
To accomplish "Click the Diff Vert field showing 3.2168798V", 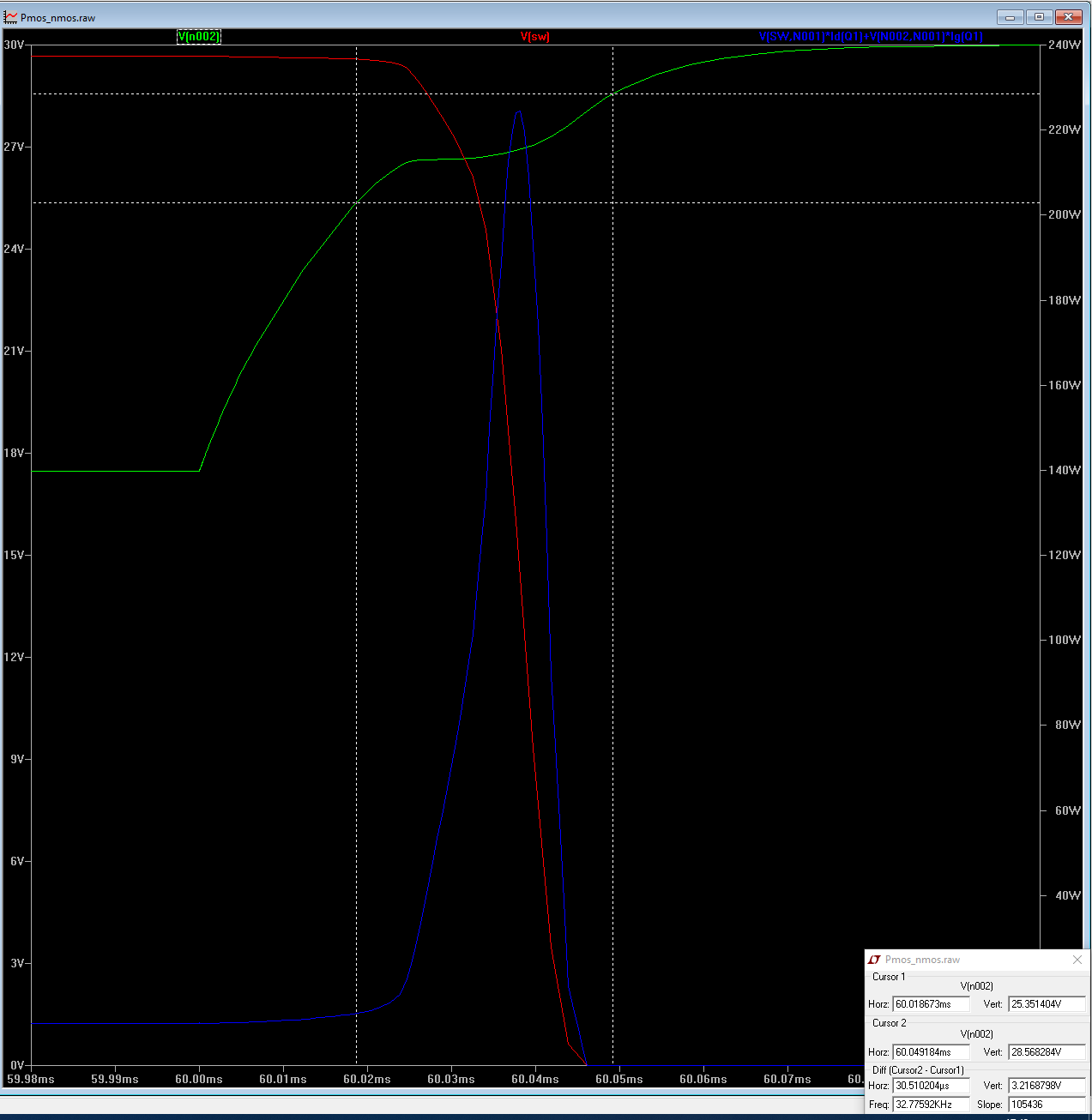I will pos(1046,1086).
